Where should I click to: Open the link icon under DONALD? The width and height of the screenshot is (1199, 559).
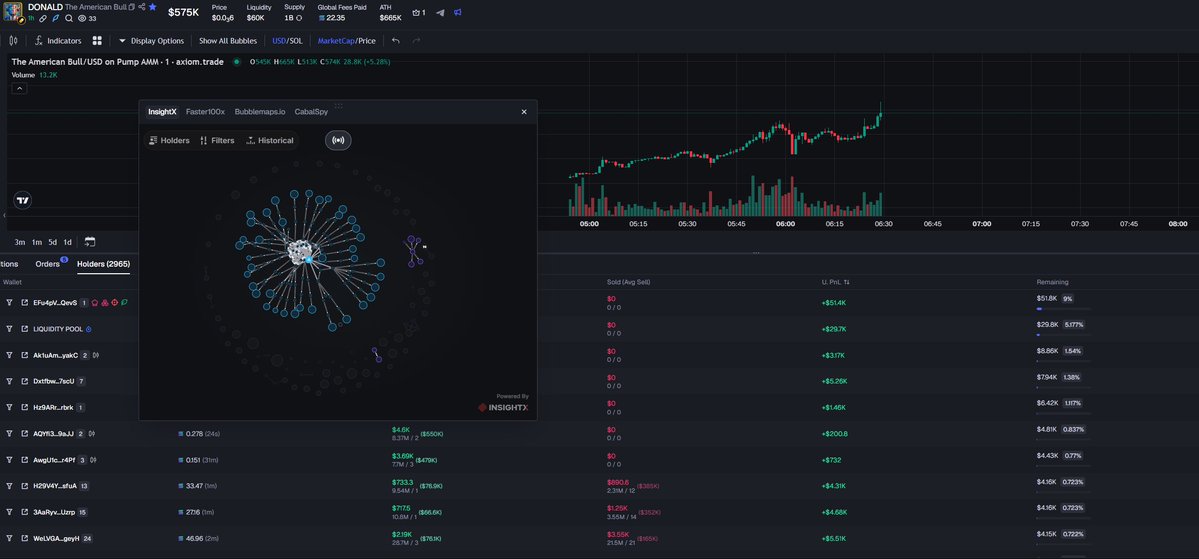43,18
